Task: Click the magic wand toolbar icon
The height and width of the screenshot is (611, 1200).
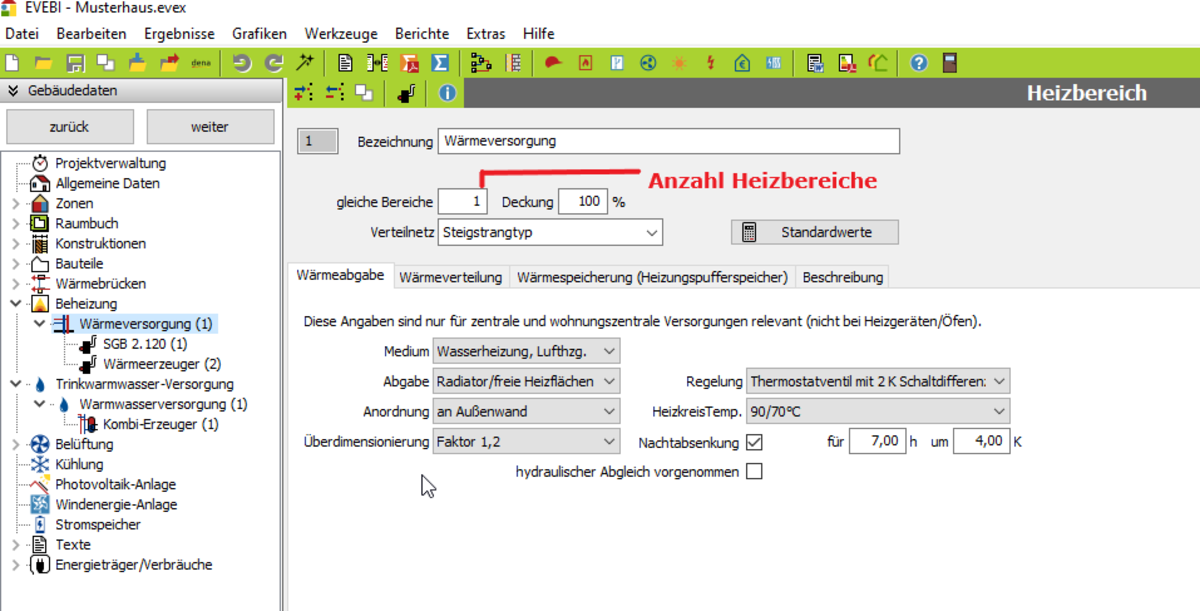Action: (306, 63)
